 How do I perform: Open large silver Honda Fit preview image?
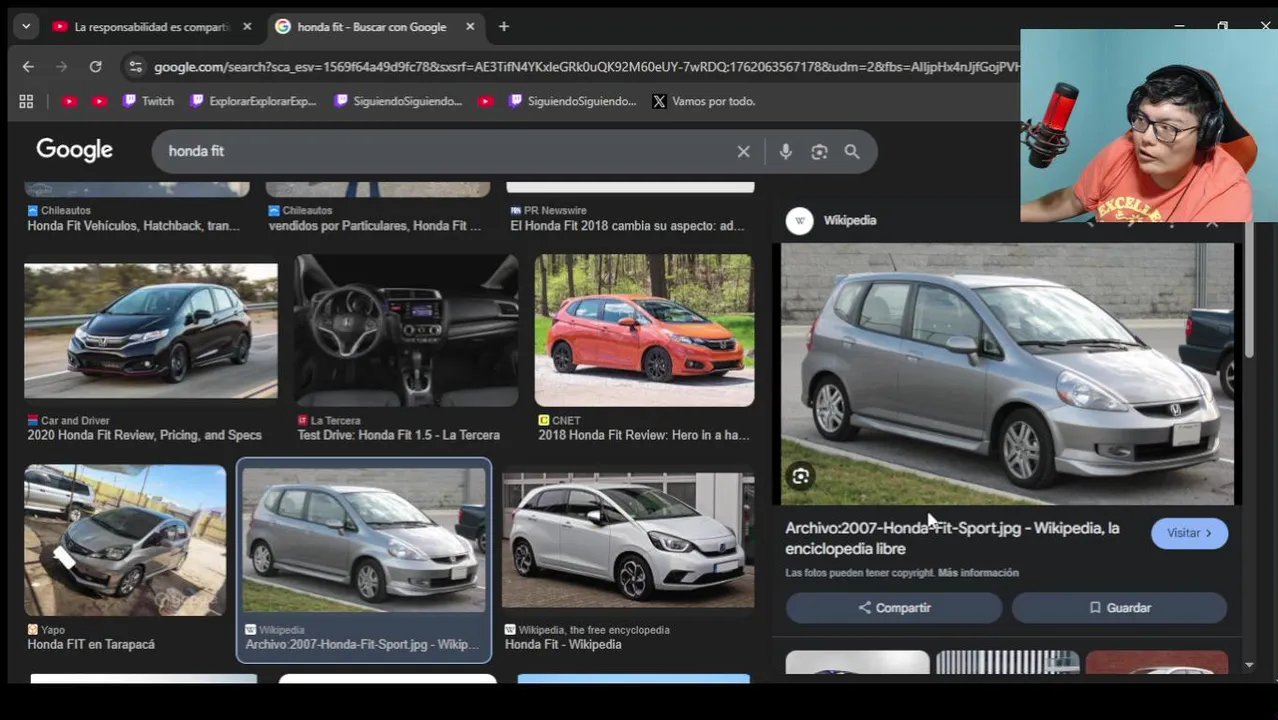(1008, 374)
